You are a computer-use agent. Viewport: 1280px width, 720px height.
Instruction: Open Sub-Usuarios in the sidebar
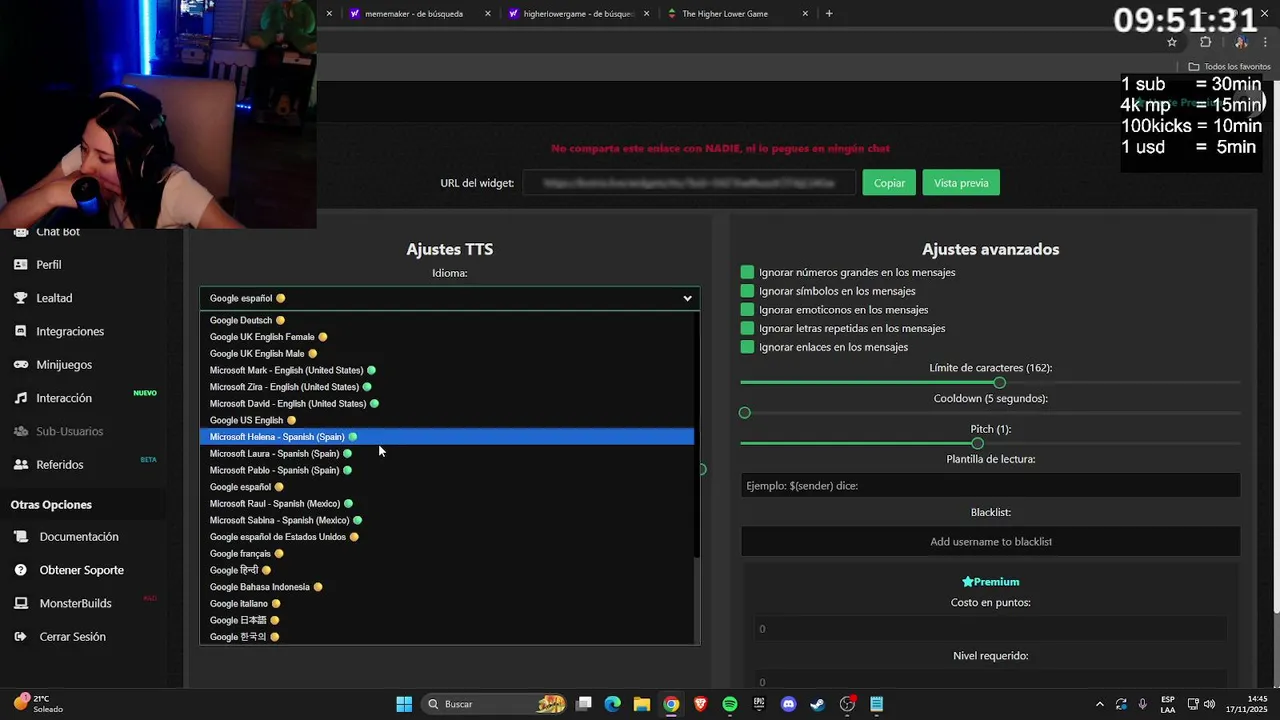69,431
